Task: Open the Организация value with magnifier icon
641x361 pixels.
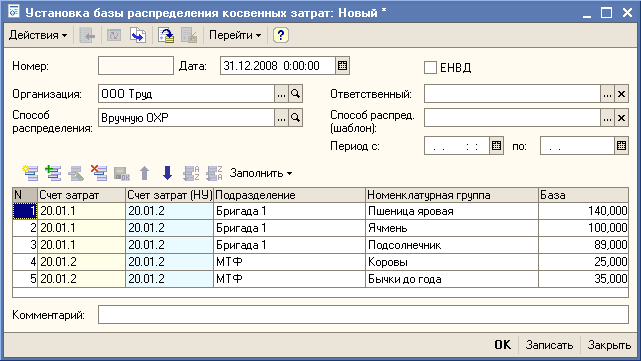Action: [295, 94]
